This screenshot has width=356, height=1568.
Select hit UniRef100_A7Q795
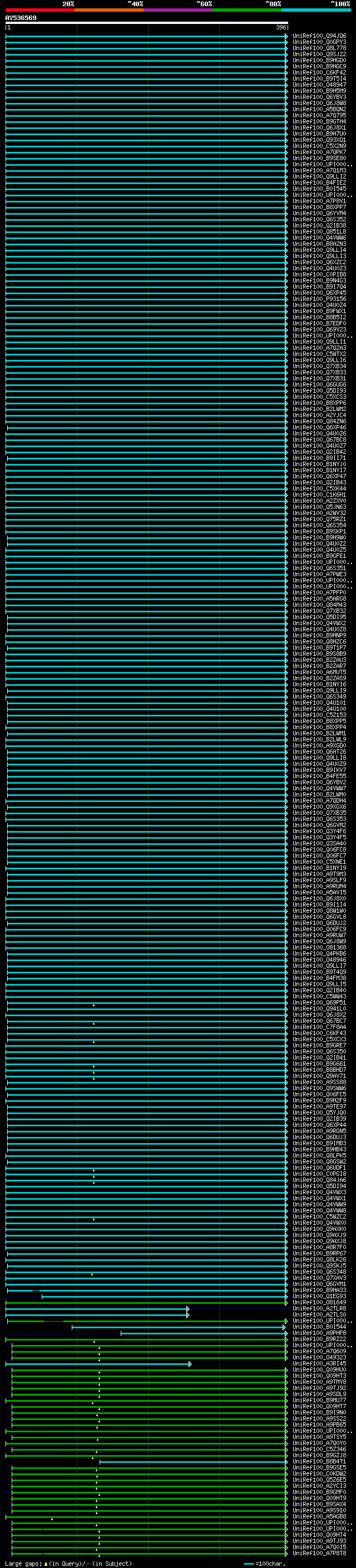[x=319, y=115]
